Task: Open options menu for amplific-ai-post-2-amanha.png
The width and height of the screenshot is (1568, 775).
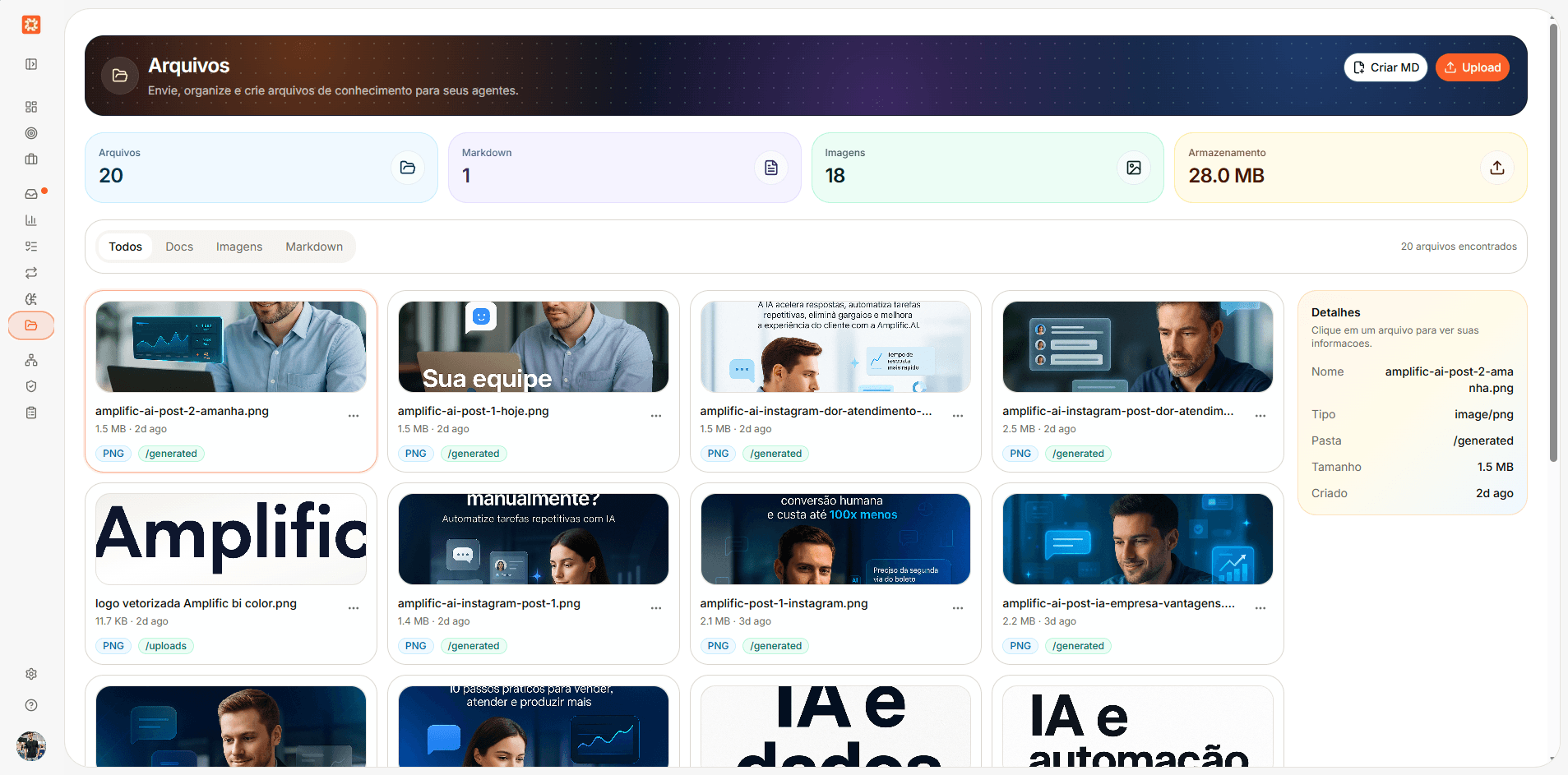Action: tap(354, 416)
